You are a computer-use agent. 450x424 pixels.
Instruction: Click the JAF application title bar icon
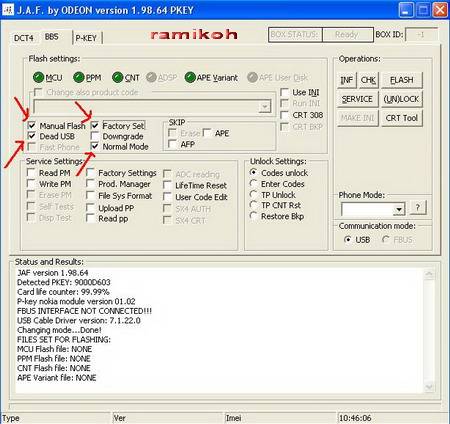(8, 10)
